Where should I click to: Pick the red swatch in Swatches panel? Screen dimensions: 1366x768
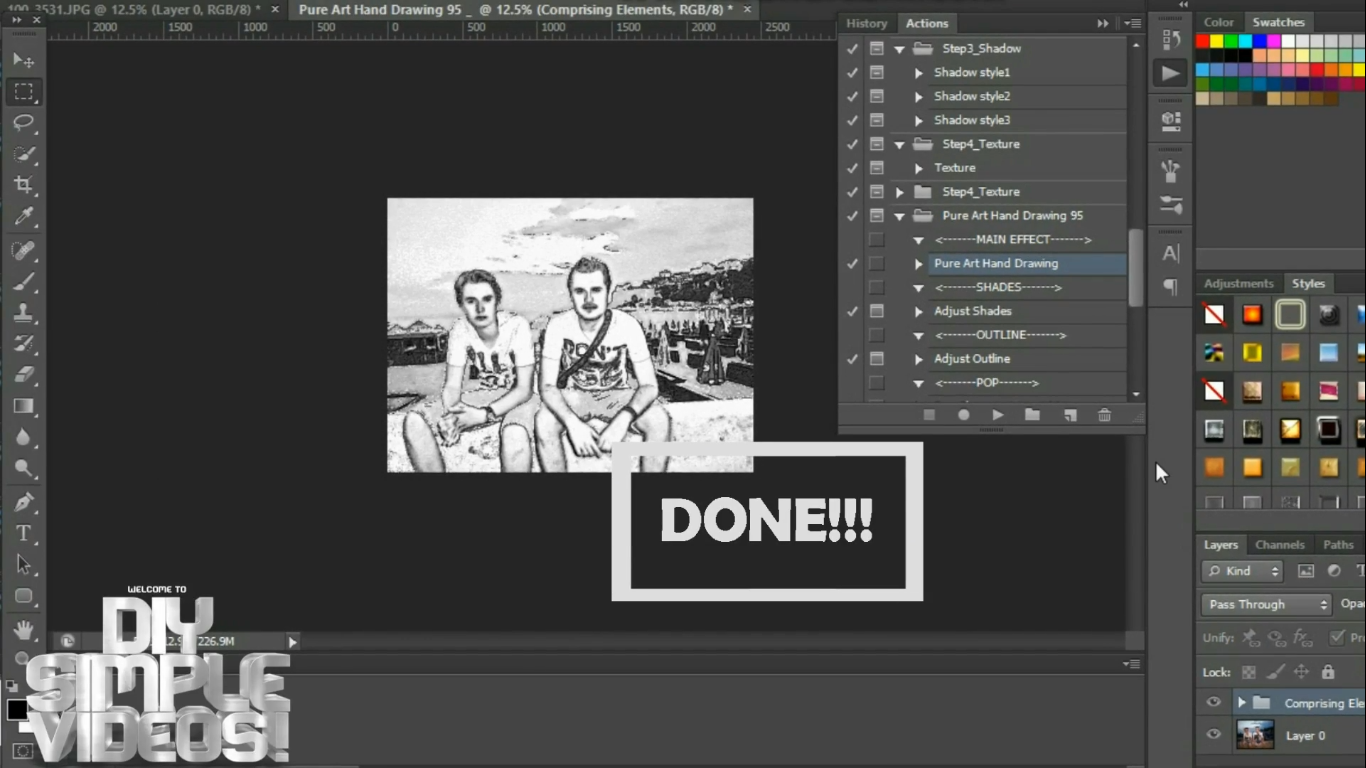1203,42
